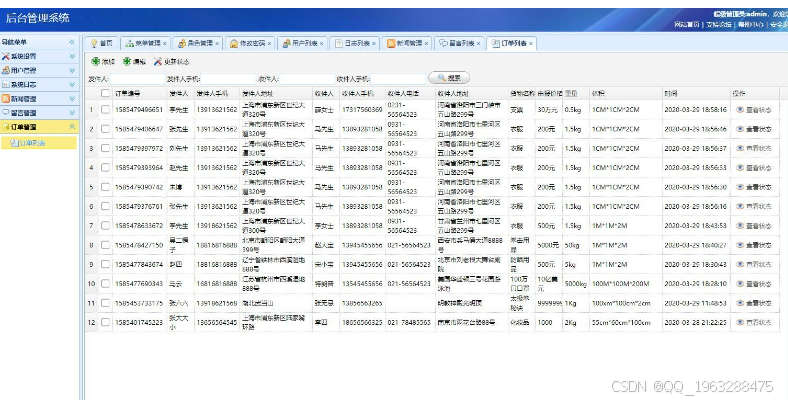Close the 用户列表 tab
This screenshot has height=400, width=788.
click(x=322, y=44)
